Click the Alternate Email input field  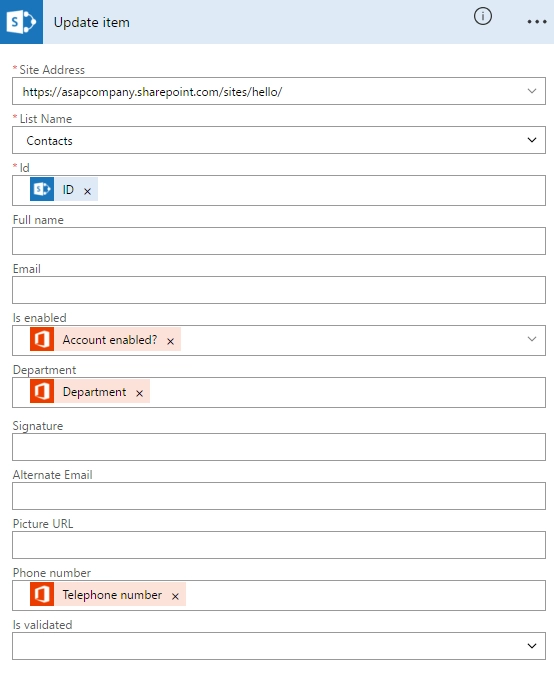279,496
